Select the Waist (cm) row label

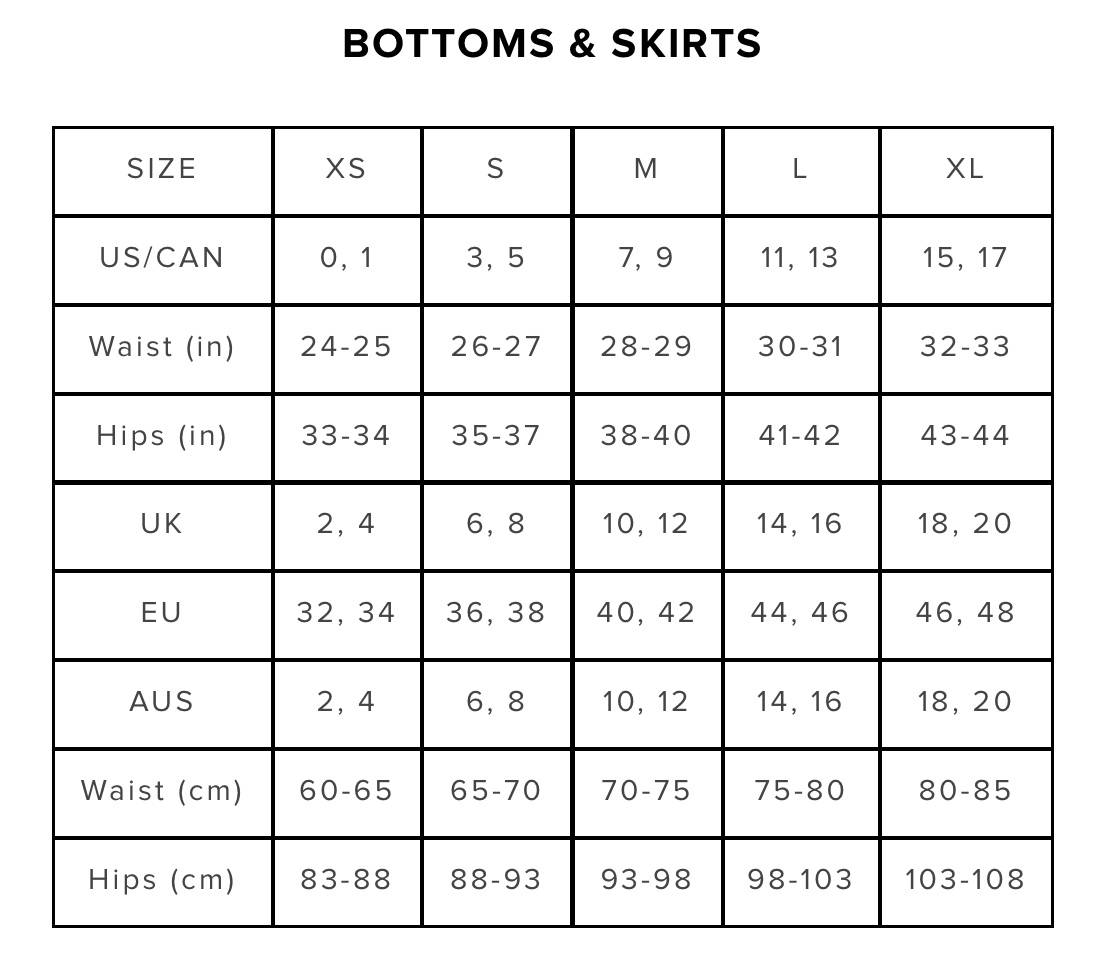[x=162, y=792]
